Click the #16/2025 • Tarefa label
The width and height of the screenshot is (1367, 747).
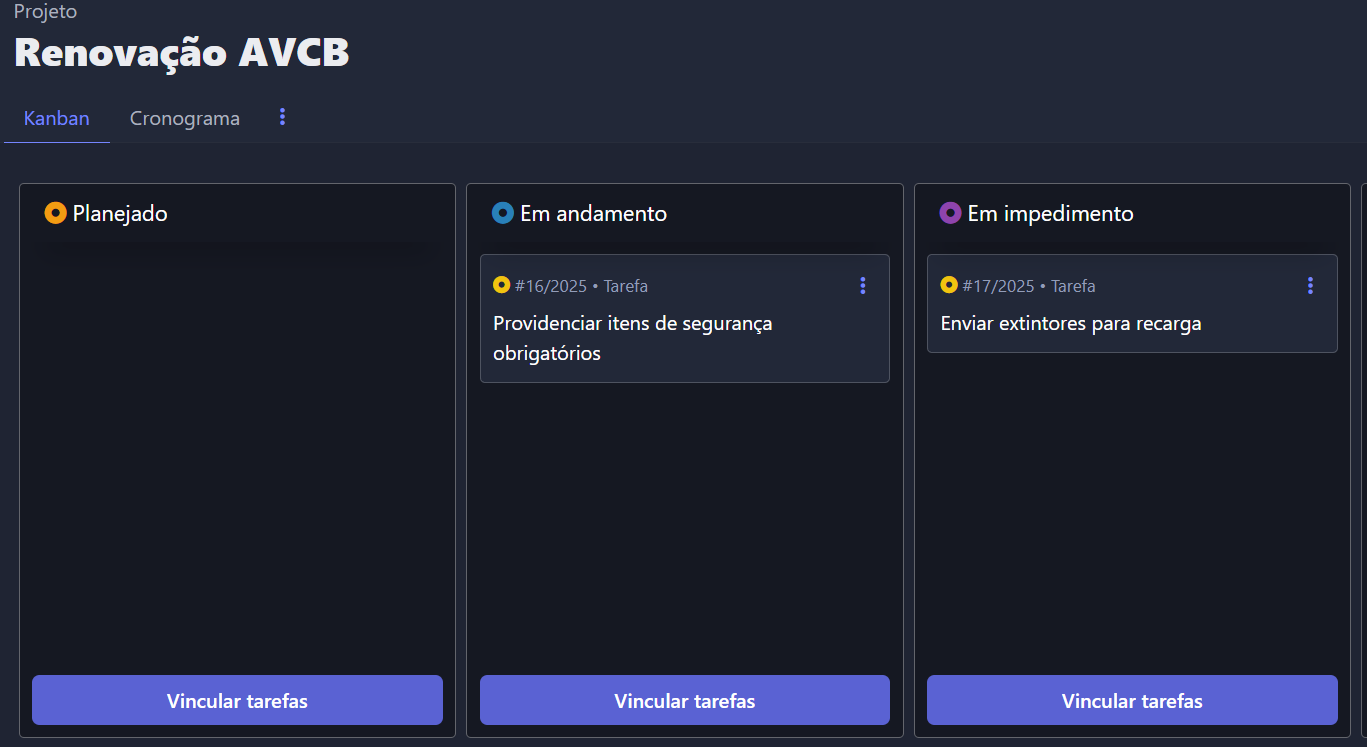pos(581,286)
